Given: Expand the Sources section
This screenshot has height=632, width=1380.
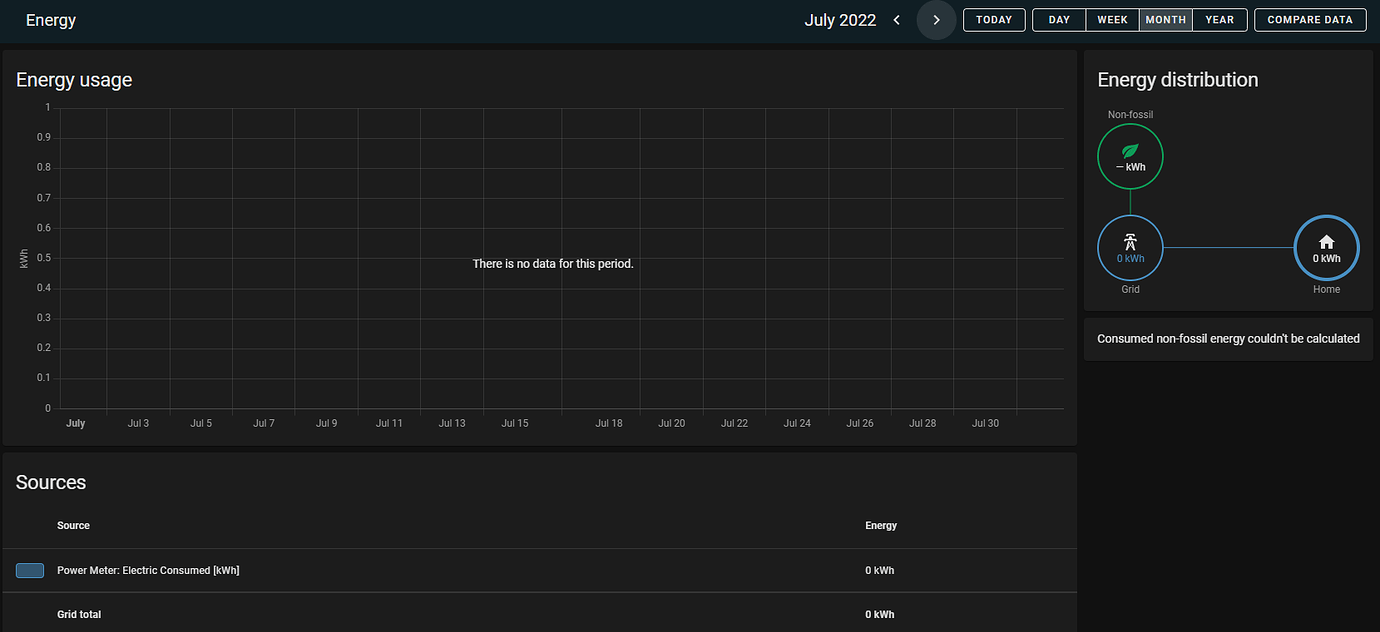Looking at the screenshot, I should click(51, 482).
